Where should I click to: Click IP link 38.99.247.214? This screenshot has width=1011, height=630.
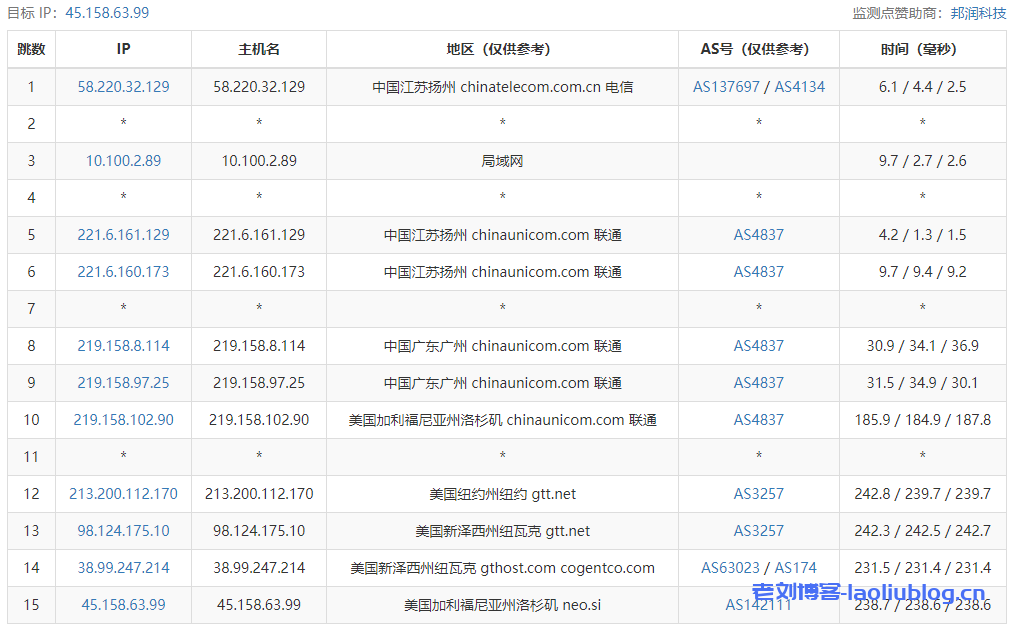click(x=123, y=568)
